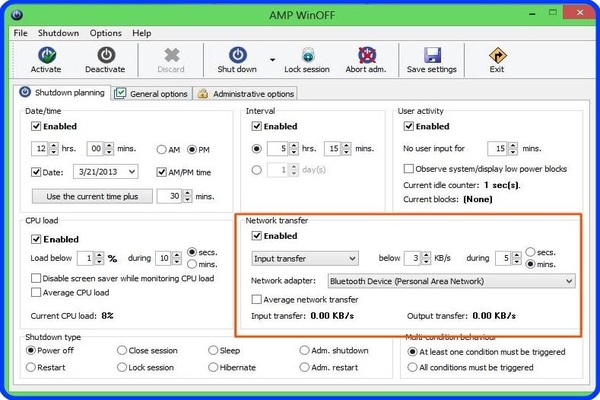
Task: Click the Lock session toolbar icon
Action: point(308,56)
